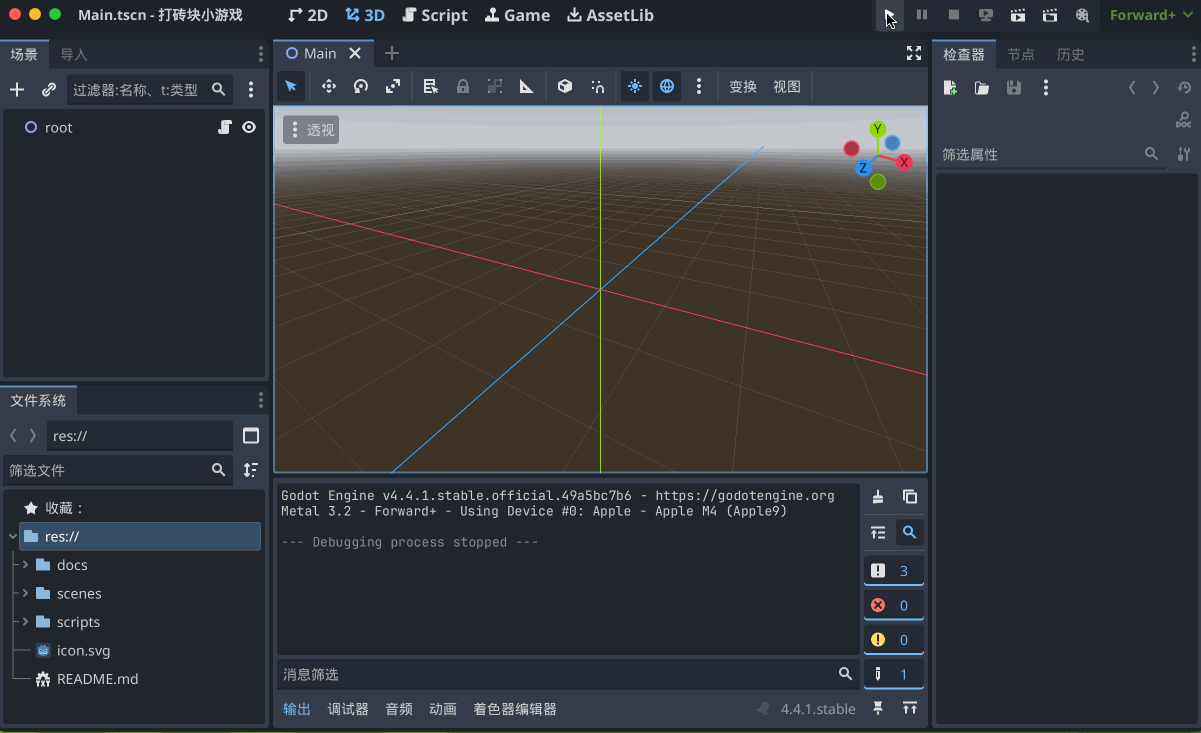
Task: Open the list selectable nodes tool
Action: point(431,87)
